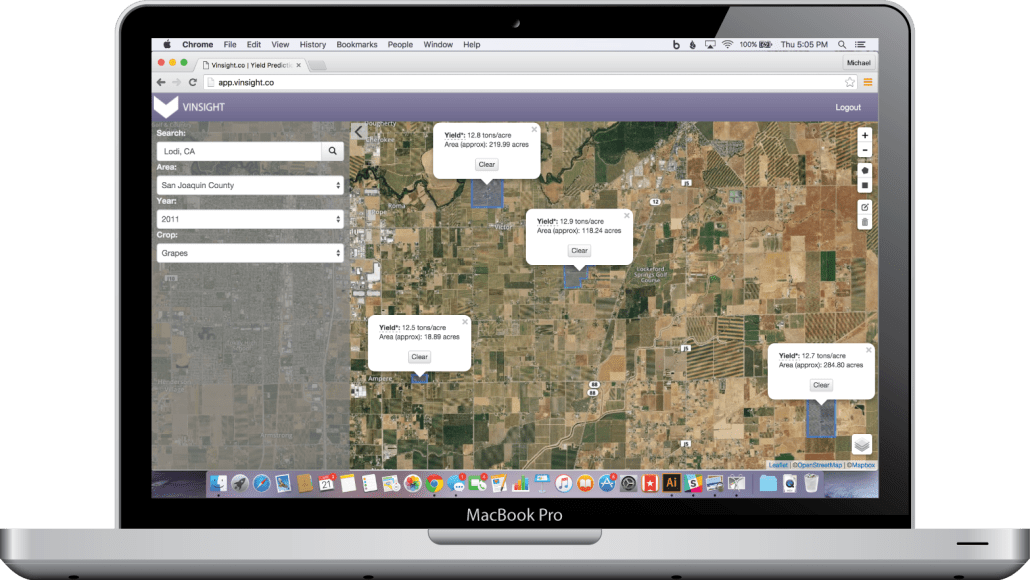Select the draw rectangle tool

point(864,185)
